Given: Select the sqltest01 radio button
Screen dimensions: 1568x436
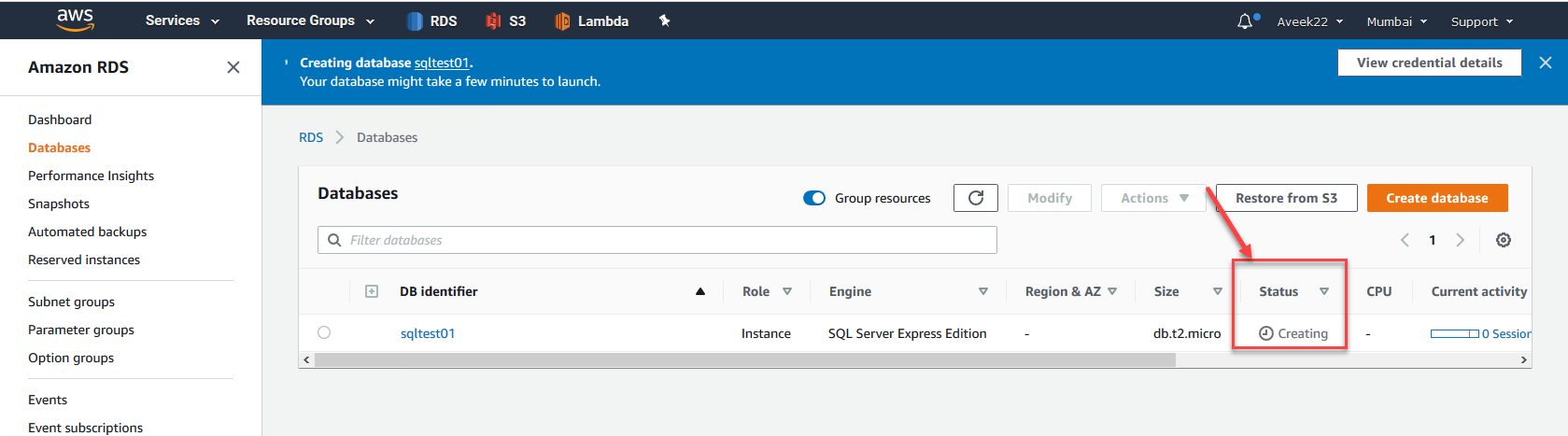Looking at the screenshot, I should coord(324,332).
